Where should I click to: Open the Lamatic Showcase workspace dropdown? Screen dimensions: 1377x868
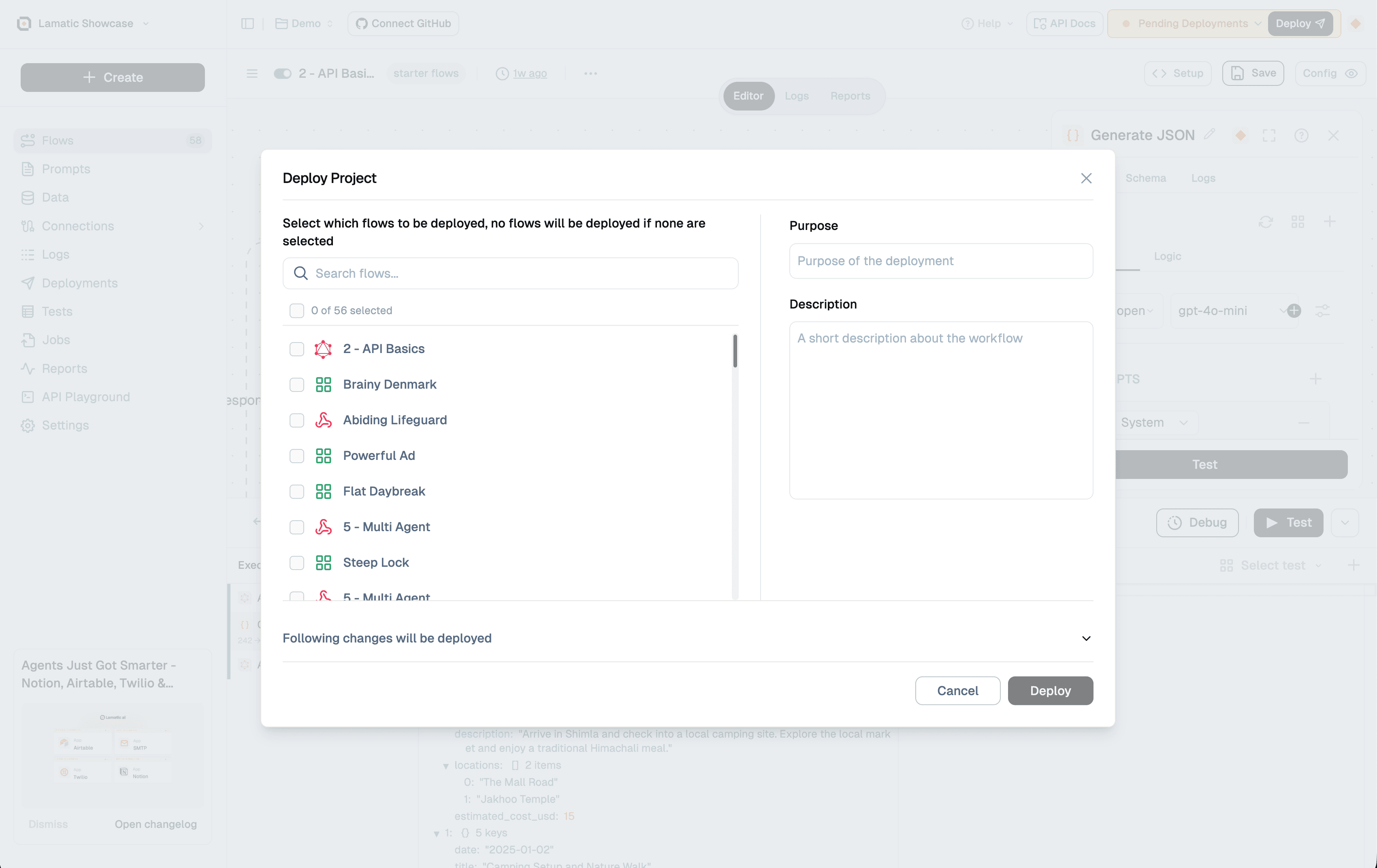click(x=85, y=23)
